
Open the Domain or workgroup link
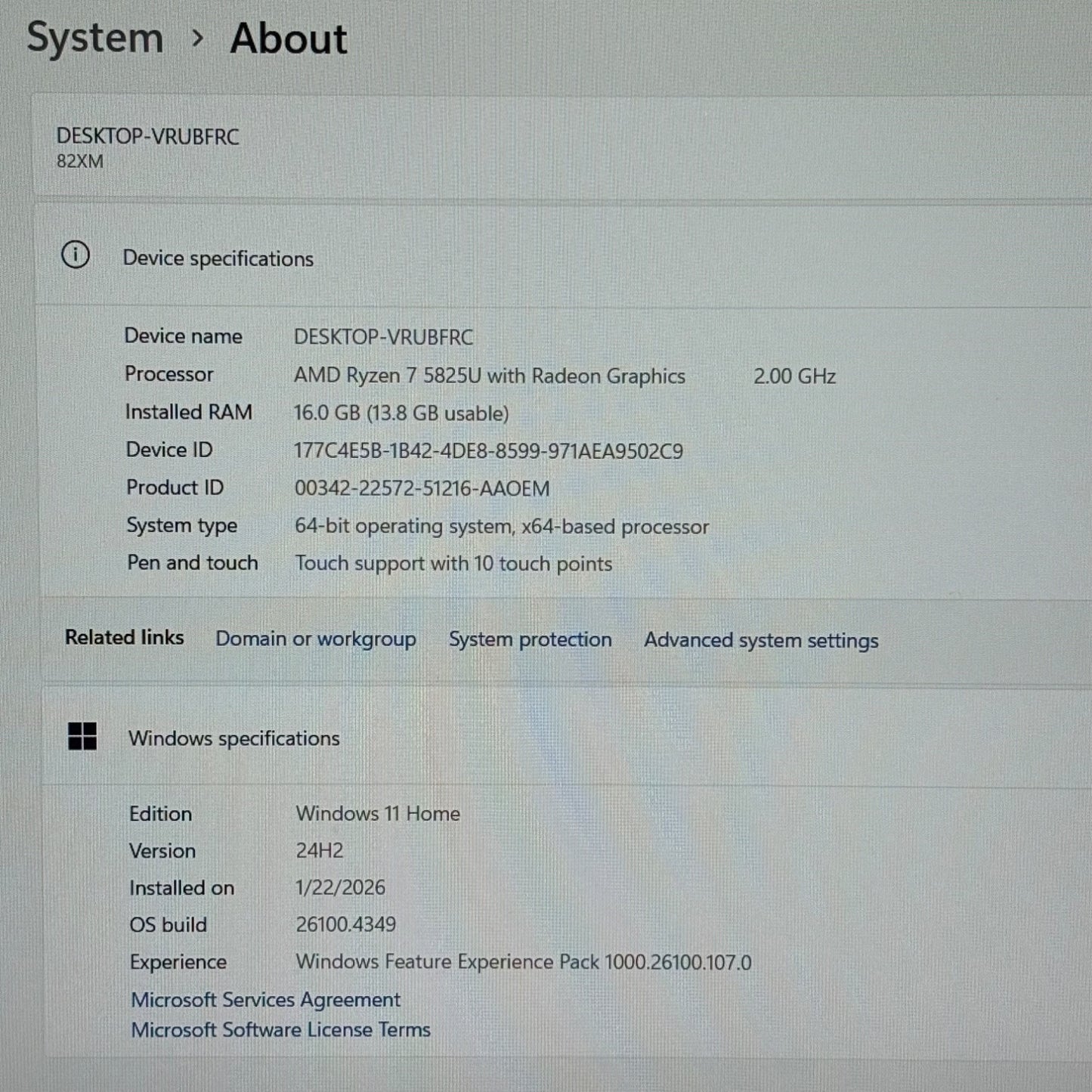(x=315, y=639)
